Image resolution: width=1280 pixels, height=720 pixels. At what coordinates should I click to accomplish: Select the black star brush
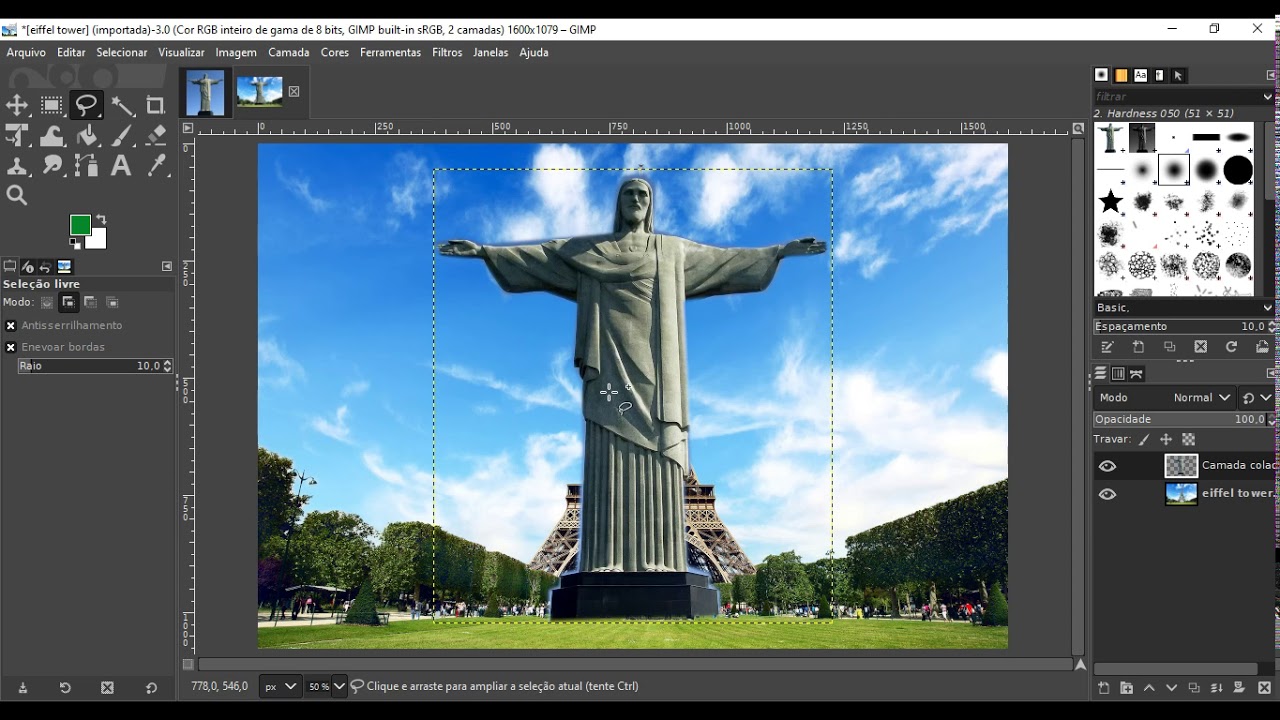tap(1111, 202)
